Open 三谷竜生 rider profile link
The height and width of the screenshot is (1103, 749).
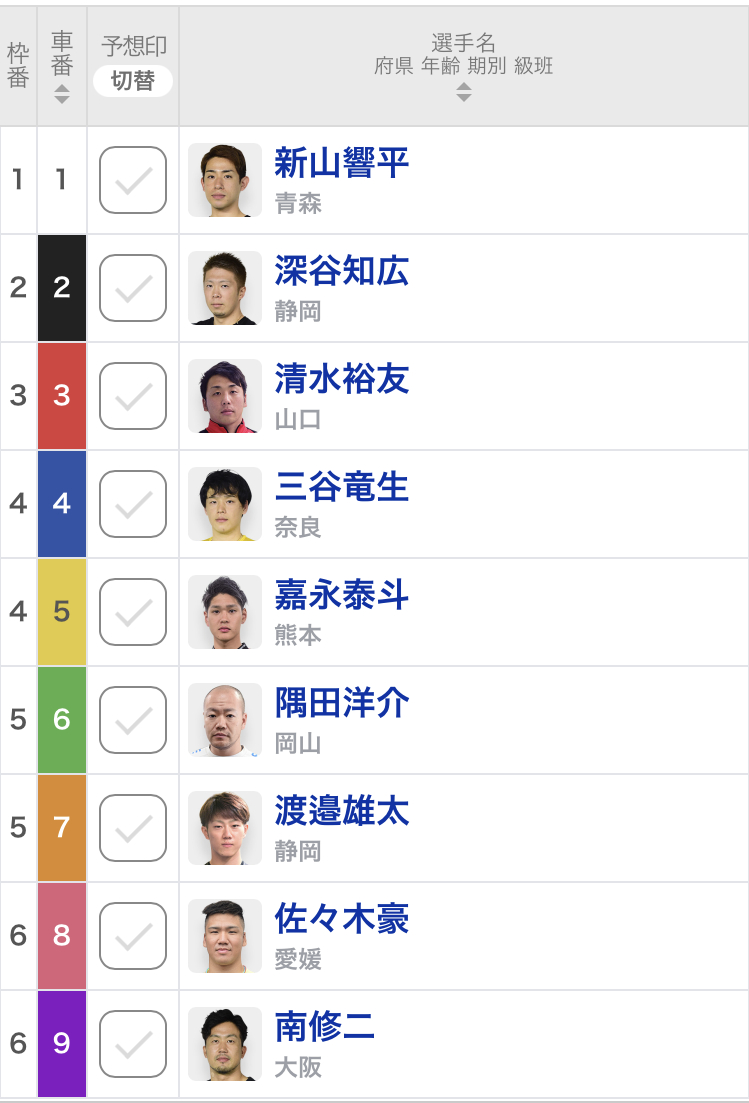pos(342,487)
